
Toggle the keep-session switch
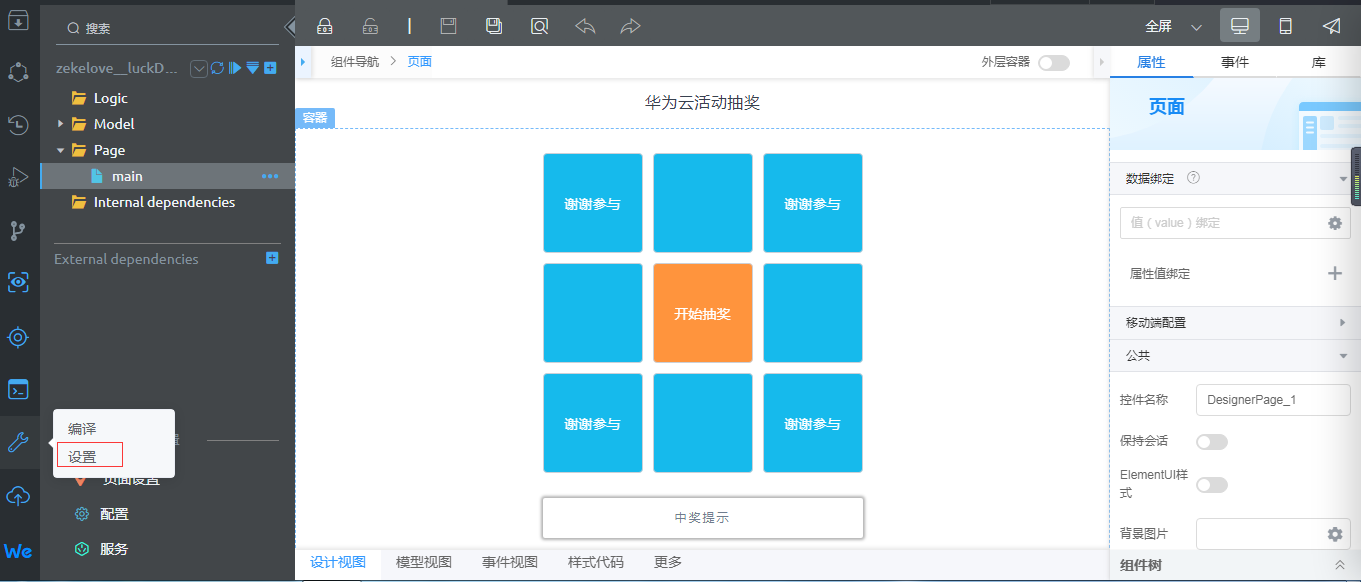click(1211, 441)
